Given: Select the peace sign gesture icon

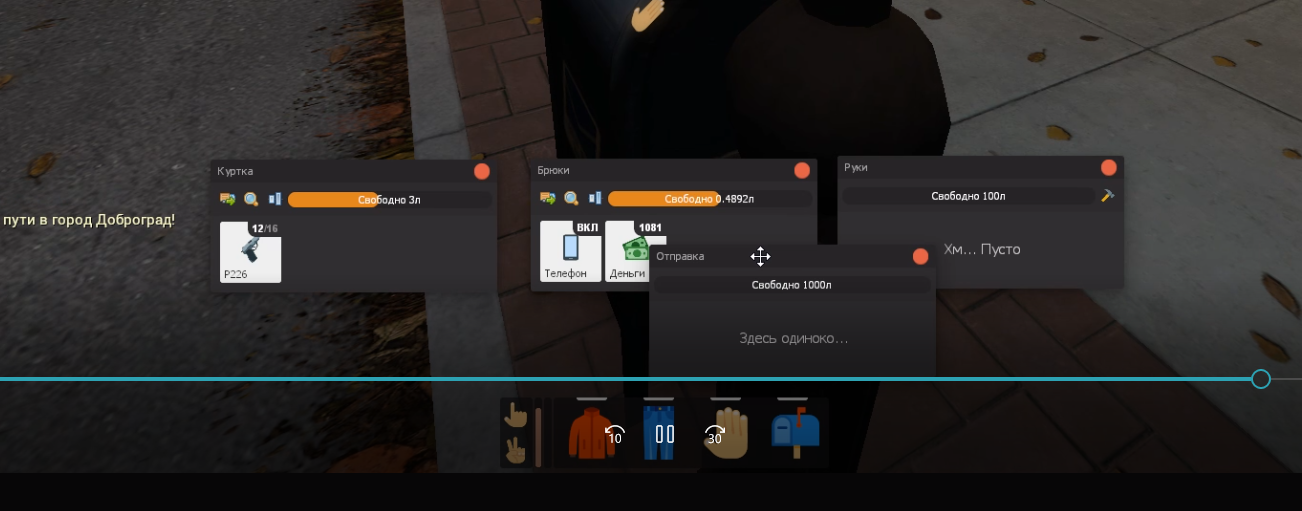Looking at the screenshot, I should (516, 451).
